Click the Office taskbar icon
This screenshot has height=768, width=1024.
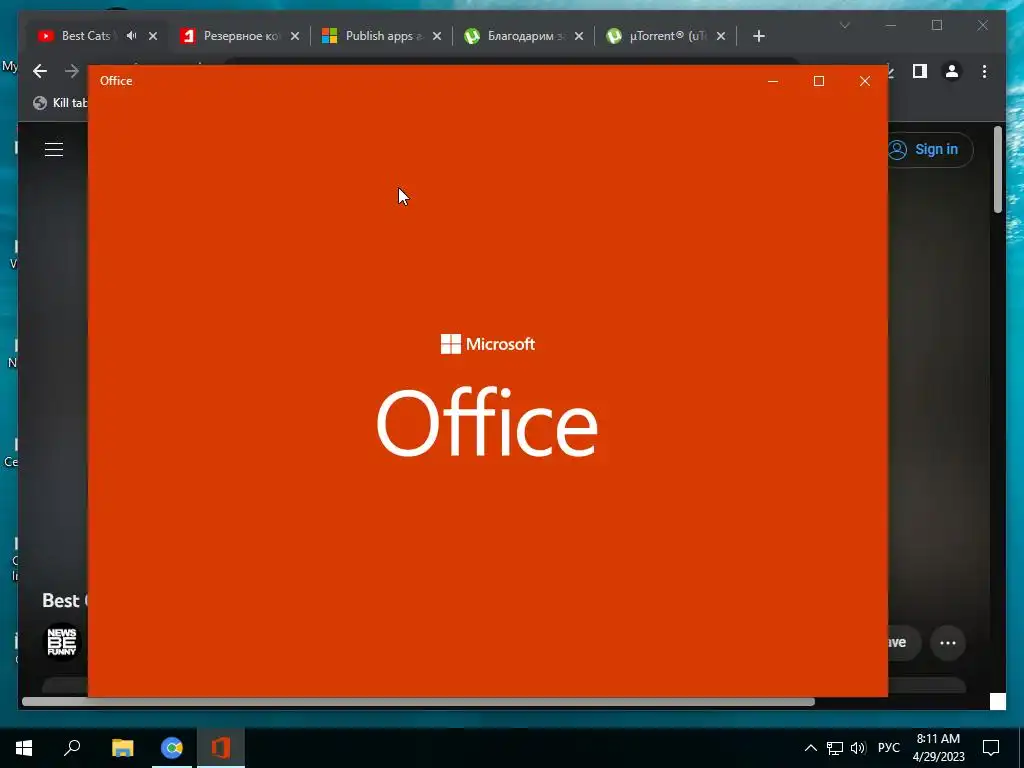point(221,748)
